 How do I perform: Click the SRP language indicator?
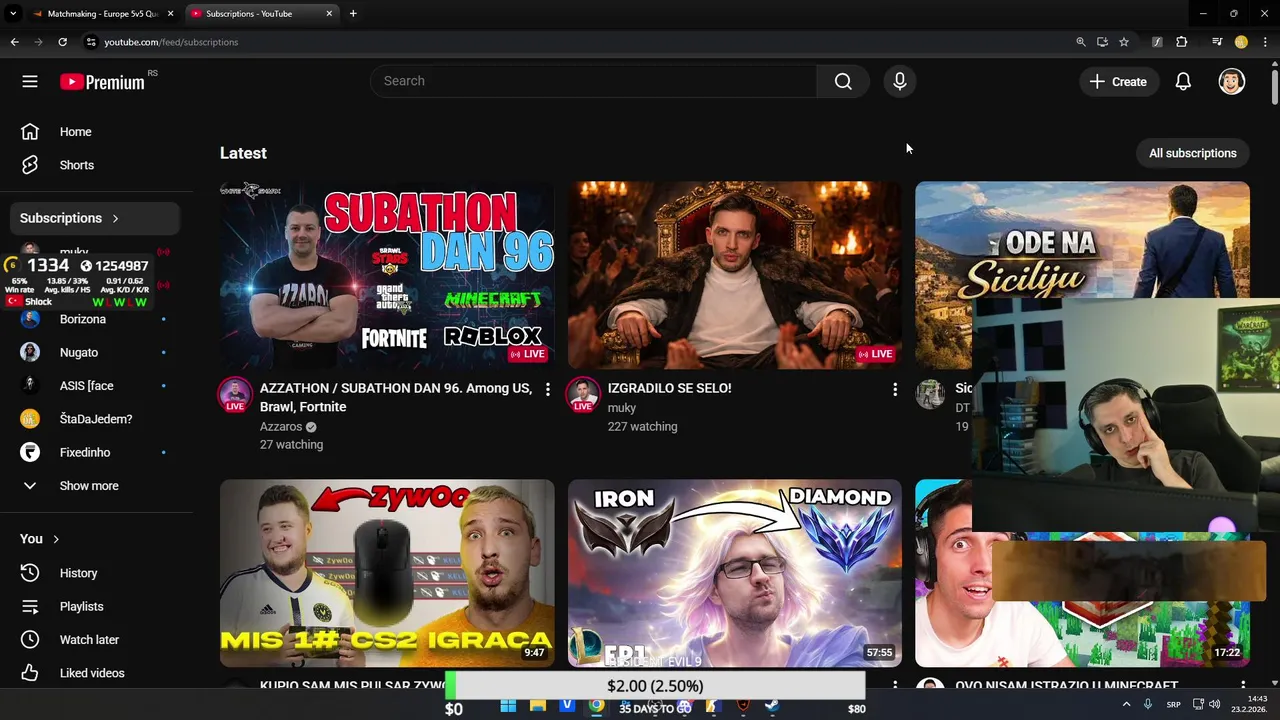[x=1173, y=705]
